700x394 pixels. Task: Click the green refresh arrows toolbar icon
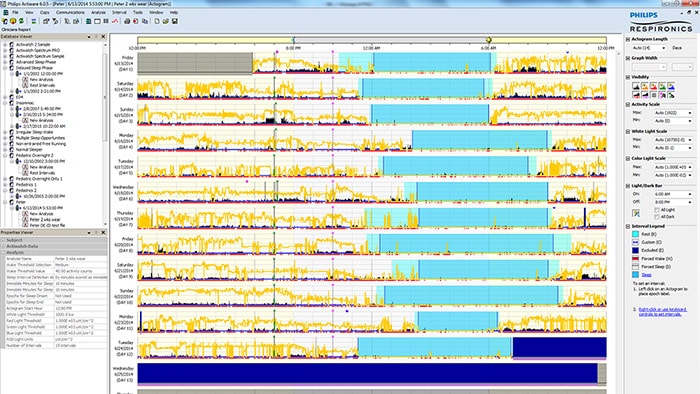point(21,21)
